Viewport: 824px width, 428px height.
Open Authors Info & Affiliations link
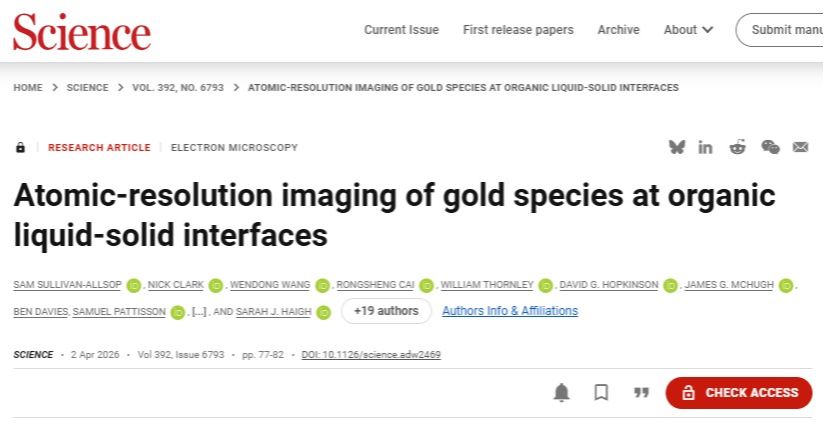point(510,311)
